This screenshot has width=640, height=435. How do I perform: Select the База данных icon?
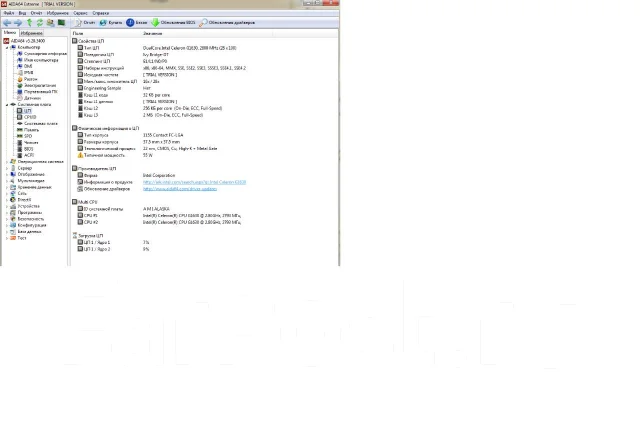tap(13, 232)
